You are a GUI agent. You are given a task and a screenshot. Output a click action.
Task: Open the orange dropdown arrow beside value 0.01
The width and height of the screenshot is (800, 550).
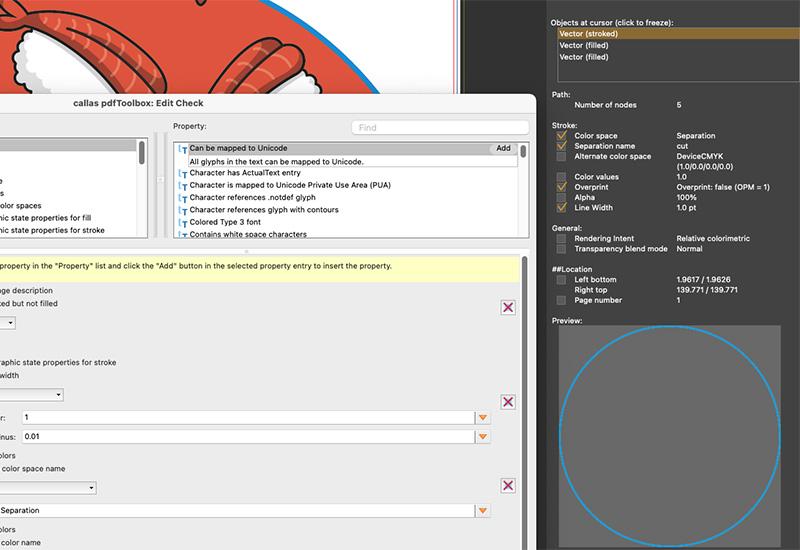[484, 437]
